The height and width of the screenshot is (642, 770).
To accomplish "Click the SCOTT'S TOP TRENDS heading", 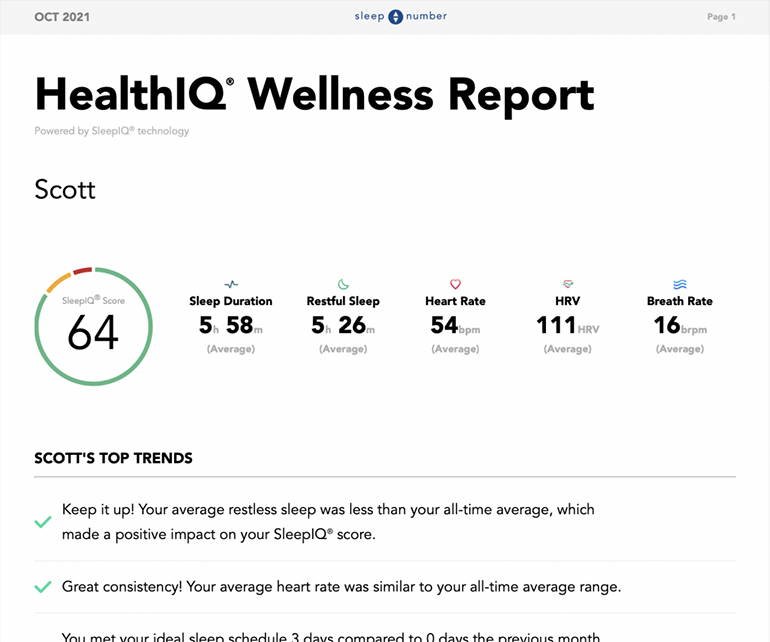I will [113, 458].
